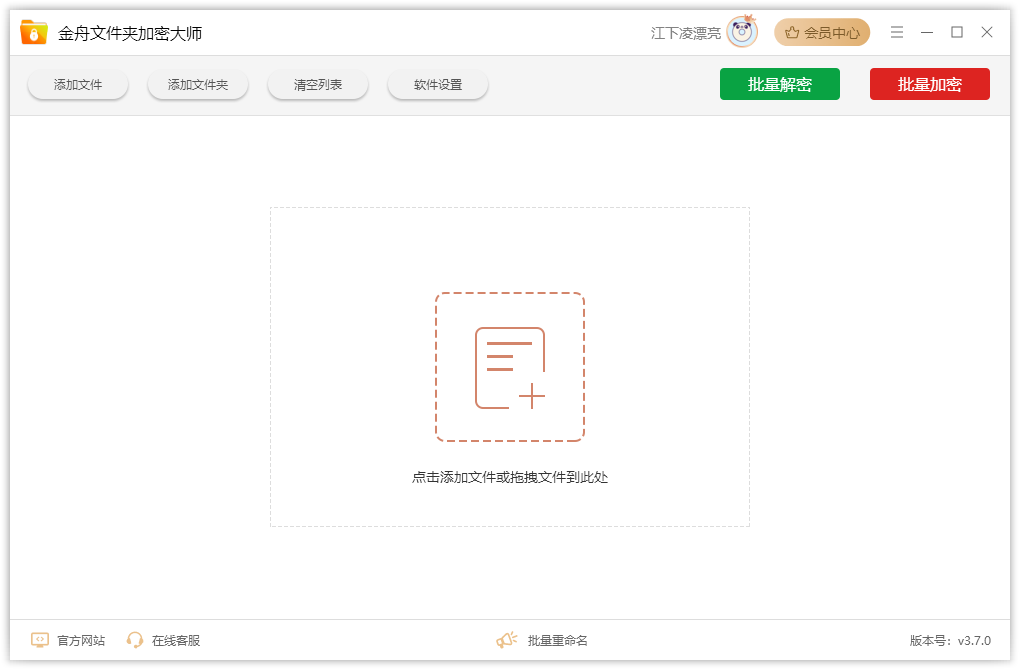
Task: Start 批量解密 batch decryption
Action: [779, 84]
